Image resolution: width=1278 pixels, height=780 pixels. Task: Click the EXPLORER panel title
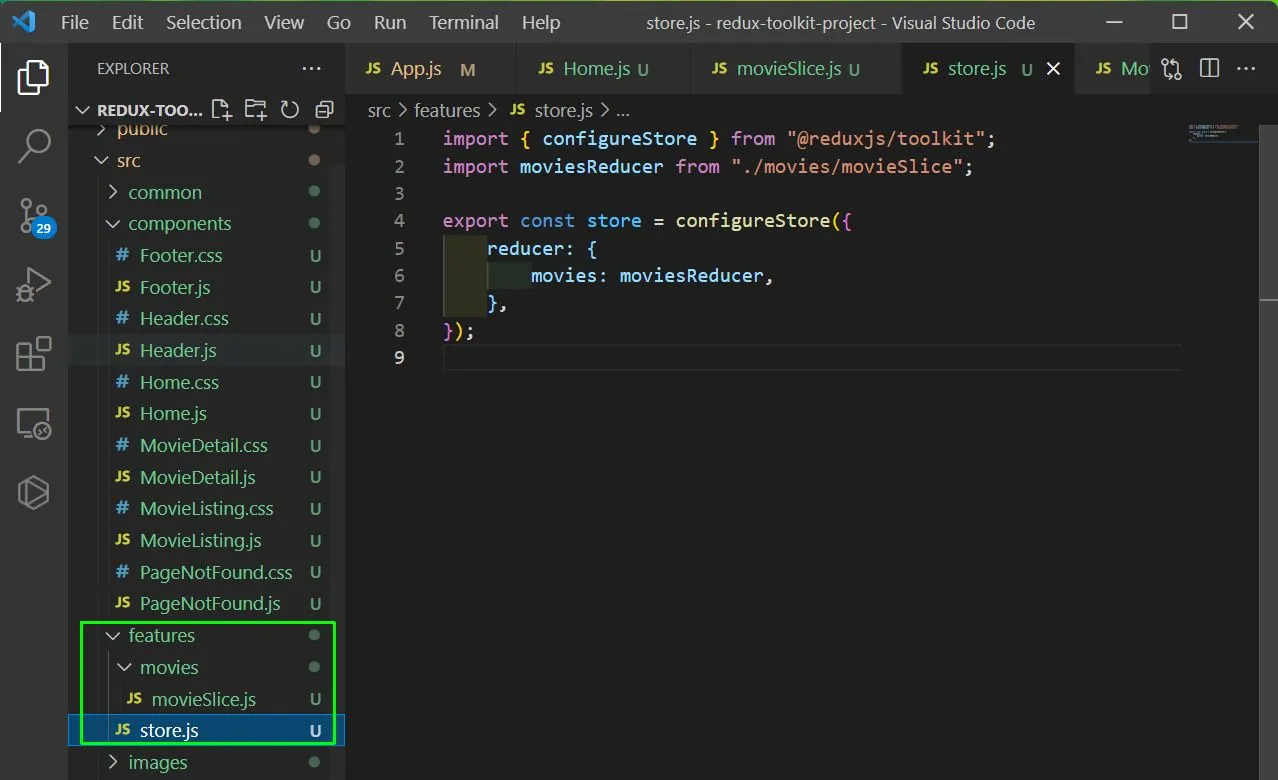133,69
